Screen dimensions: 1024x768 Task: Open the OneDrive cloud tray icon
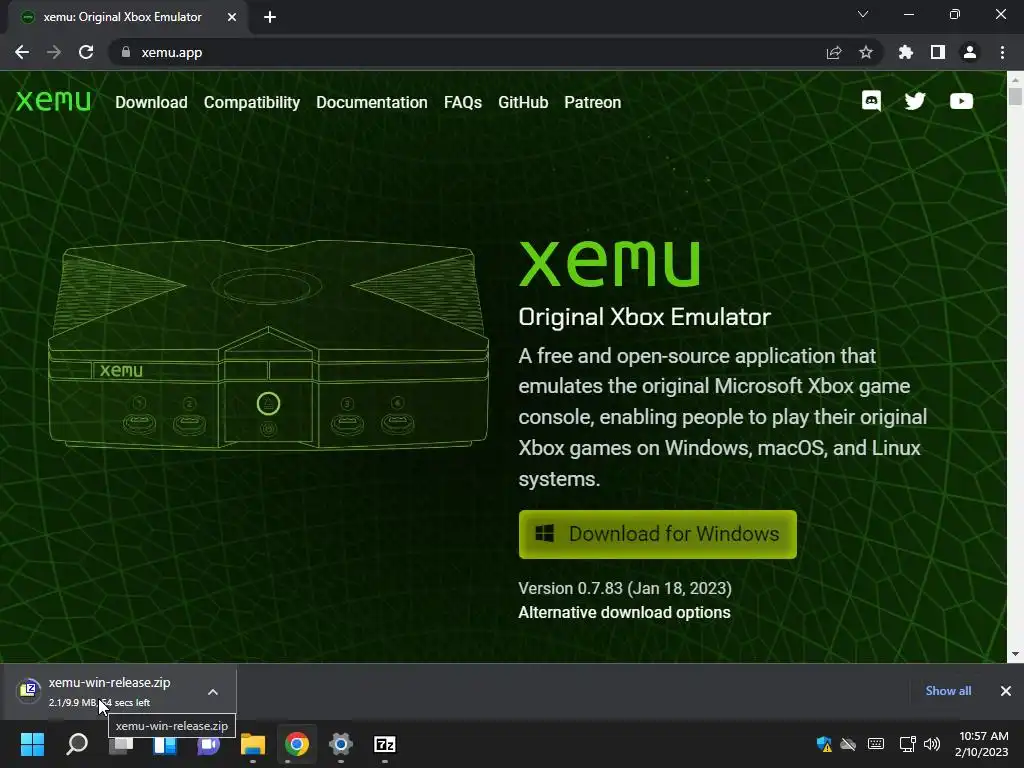[848, 744]
